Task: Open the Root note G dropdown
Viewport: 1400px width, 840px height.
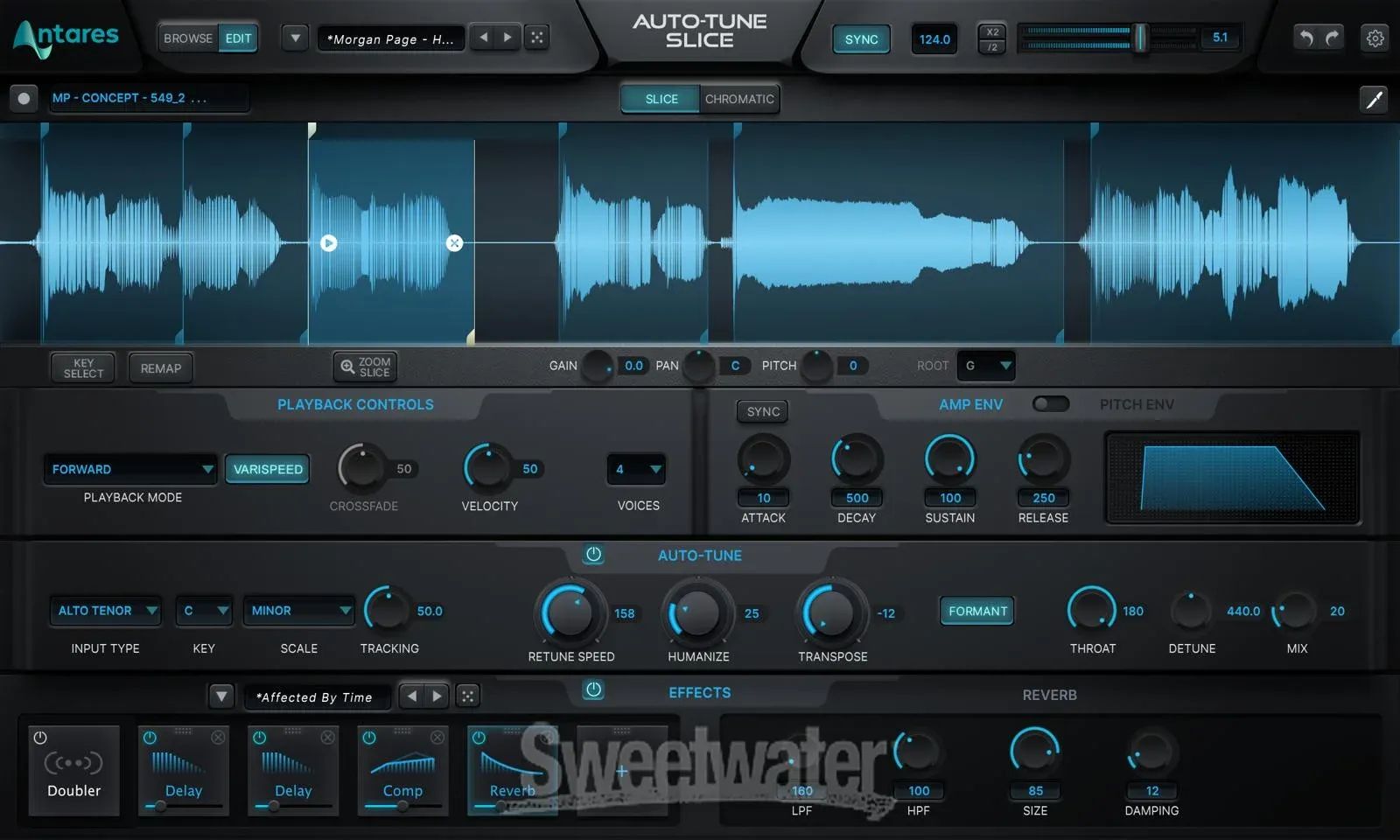Action: pos(986,366)
